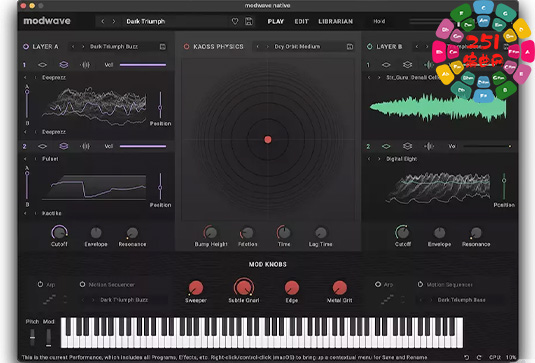Select Layer A oscillator 2 wavetable mode icon

click(x=42, y=146)
